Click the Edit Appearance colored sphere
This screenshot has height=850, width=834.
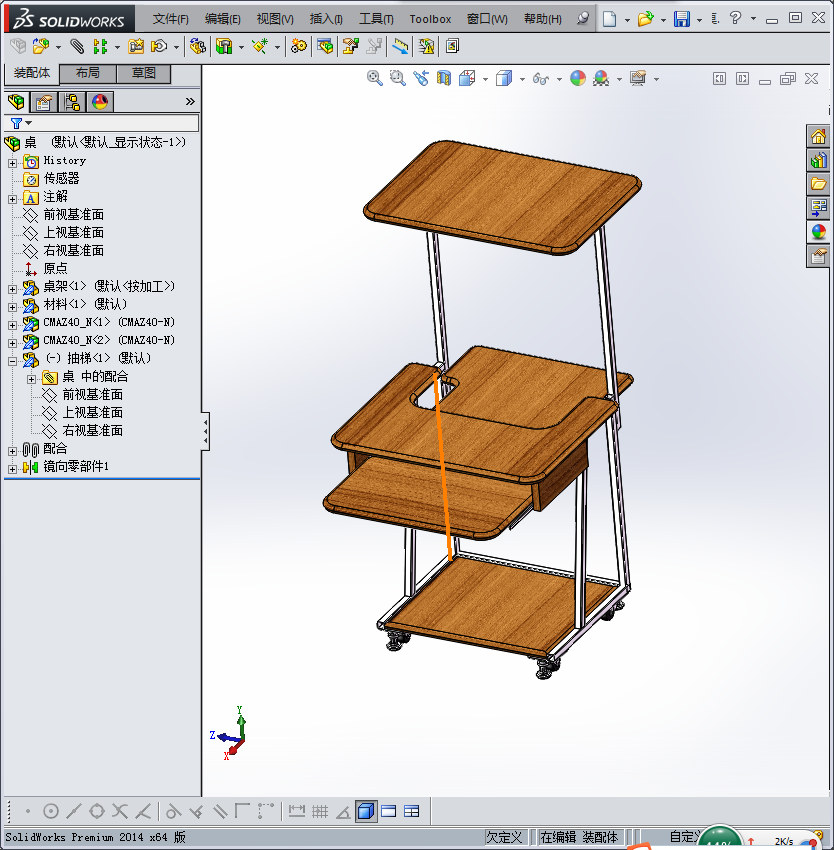(578, 79)
